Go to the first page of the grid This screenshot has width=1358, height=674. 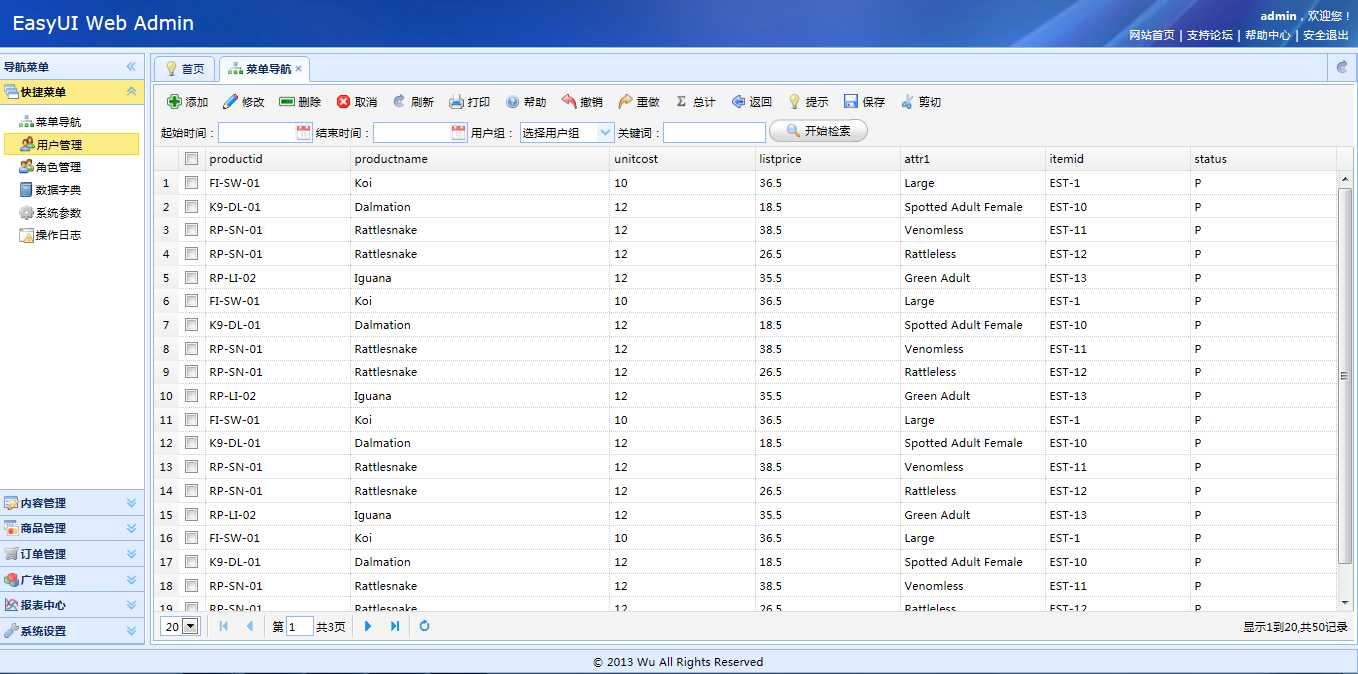point(223,626)
